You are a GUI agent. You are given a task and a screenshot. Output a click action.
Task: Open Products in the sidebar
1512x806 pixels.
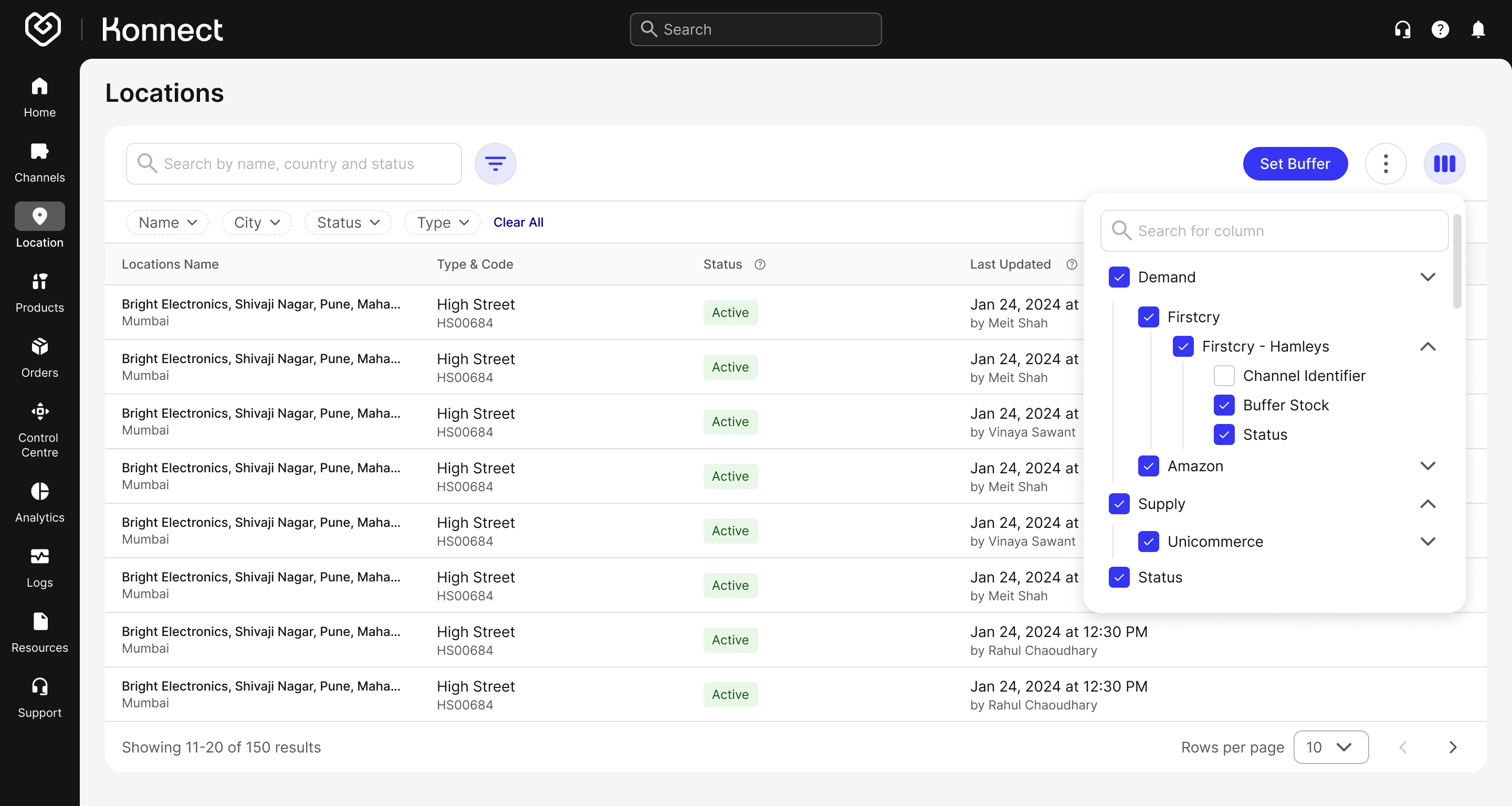click(x=39, y=293)
